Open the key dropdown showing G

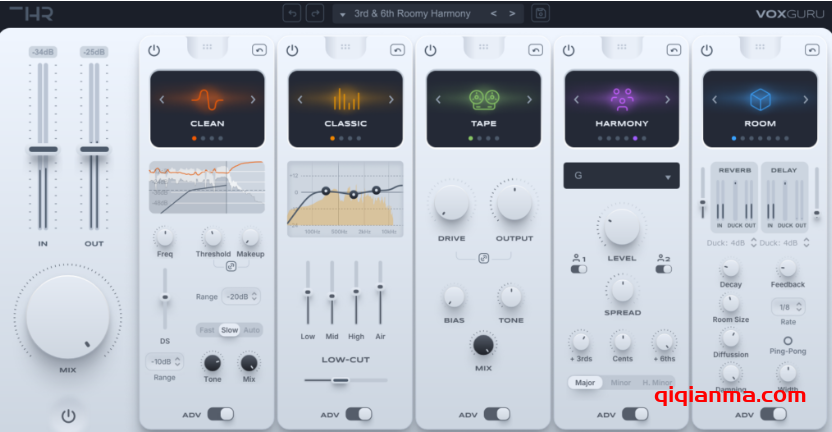coord(621,176)
